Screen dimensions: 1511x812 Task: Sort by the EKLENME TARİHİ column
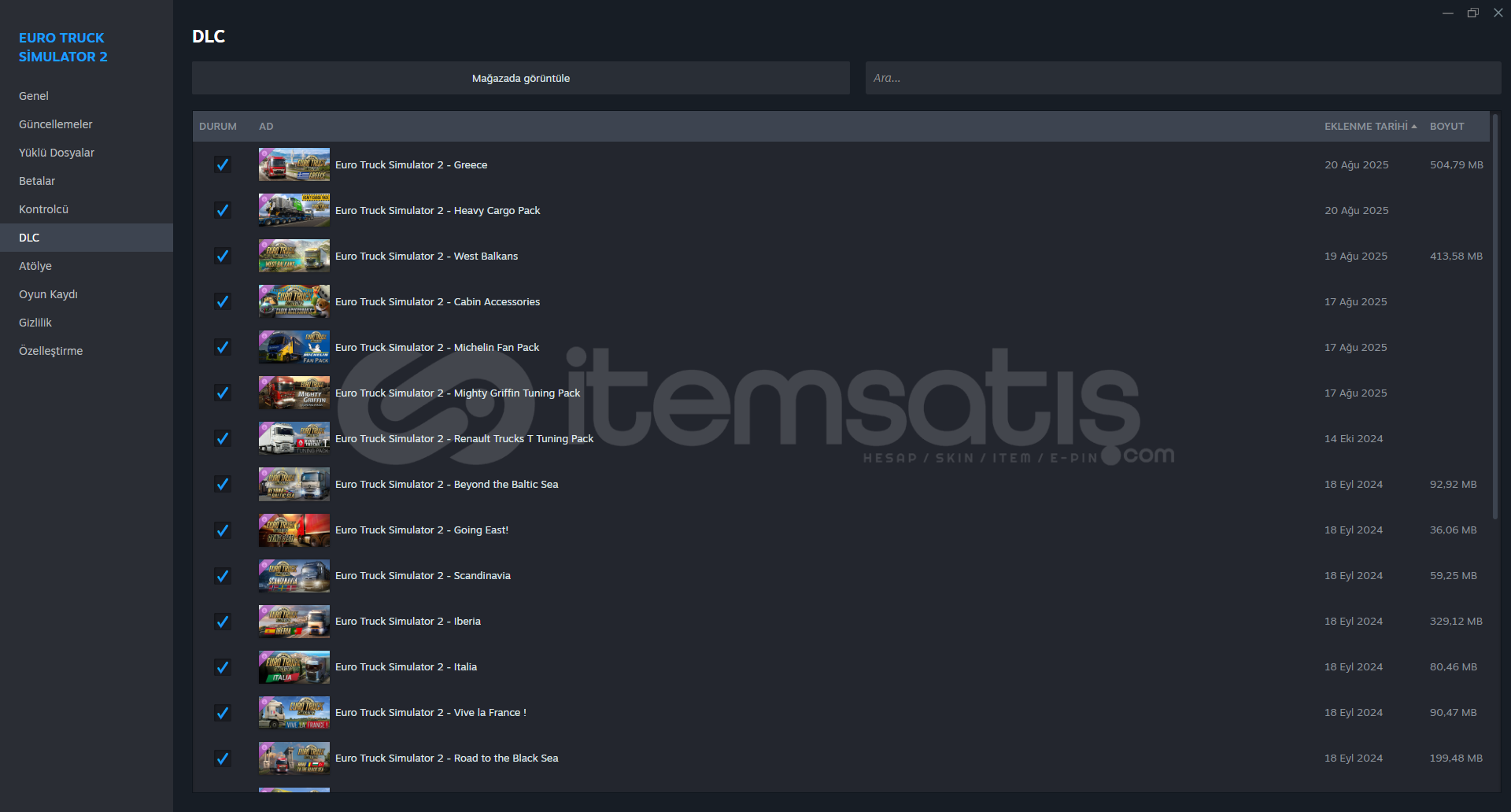click(x=1370, y=126)
